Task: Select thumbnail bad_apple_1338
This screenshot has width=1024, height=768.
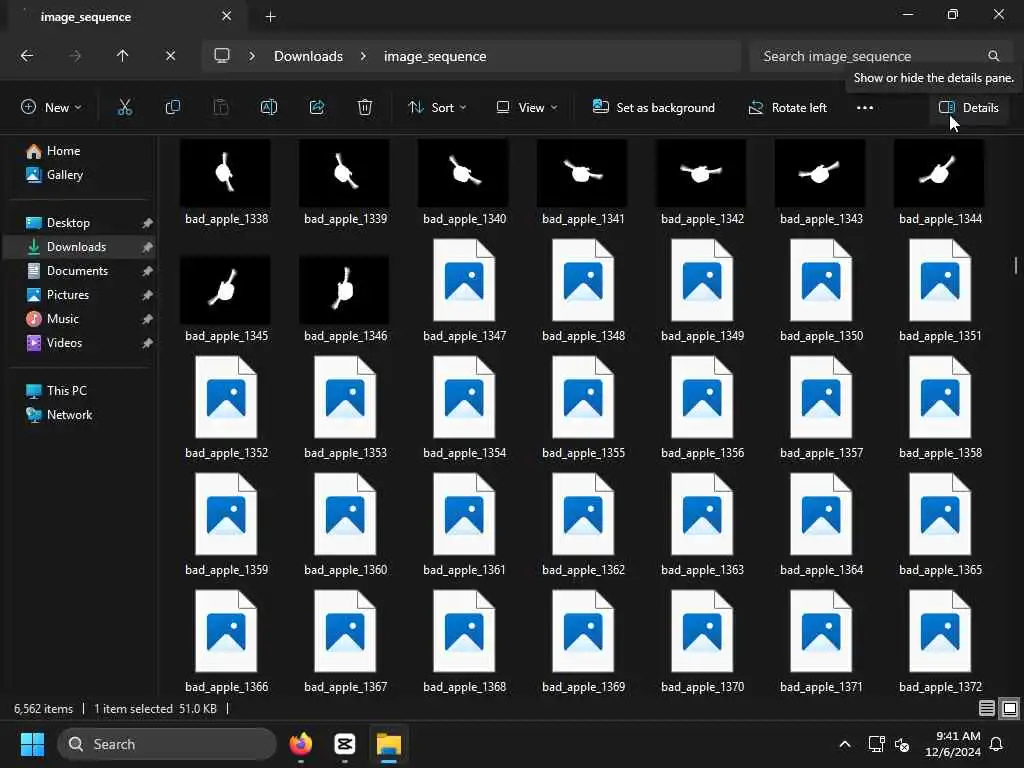Action: (x=226, y=174)
